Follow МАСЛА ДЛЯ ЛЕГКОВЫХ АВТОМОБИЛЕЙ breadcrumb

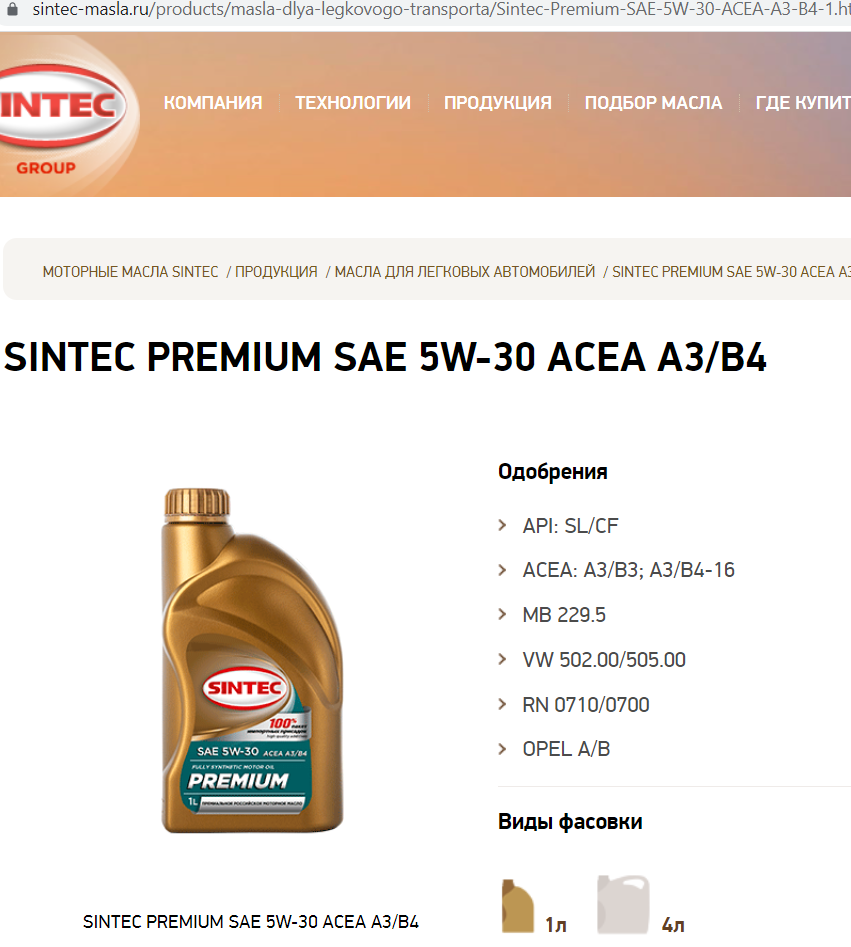pos(465,272)
